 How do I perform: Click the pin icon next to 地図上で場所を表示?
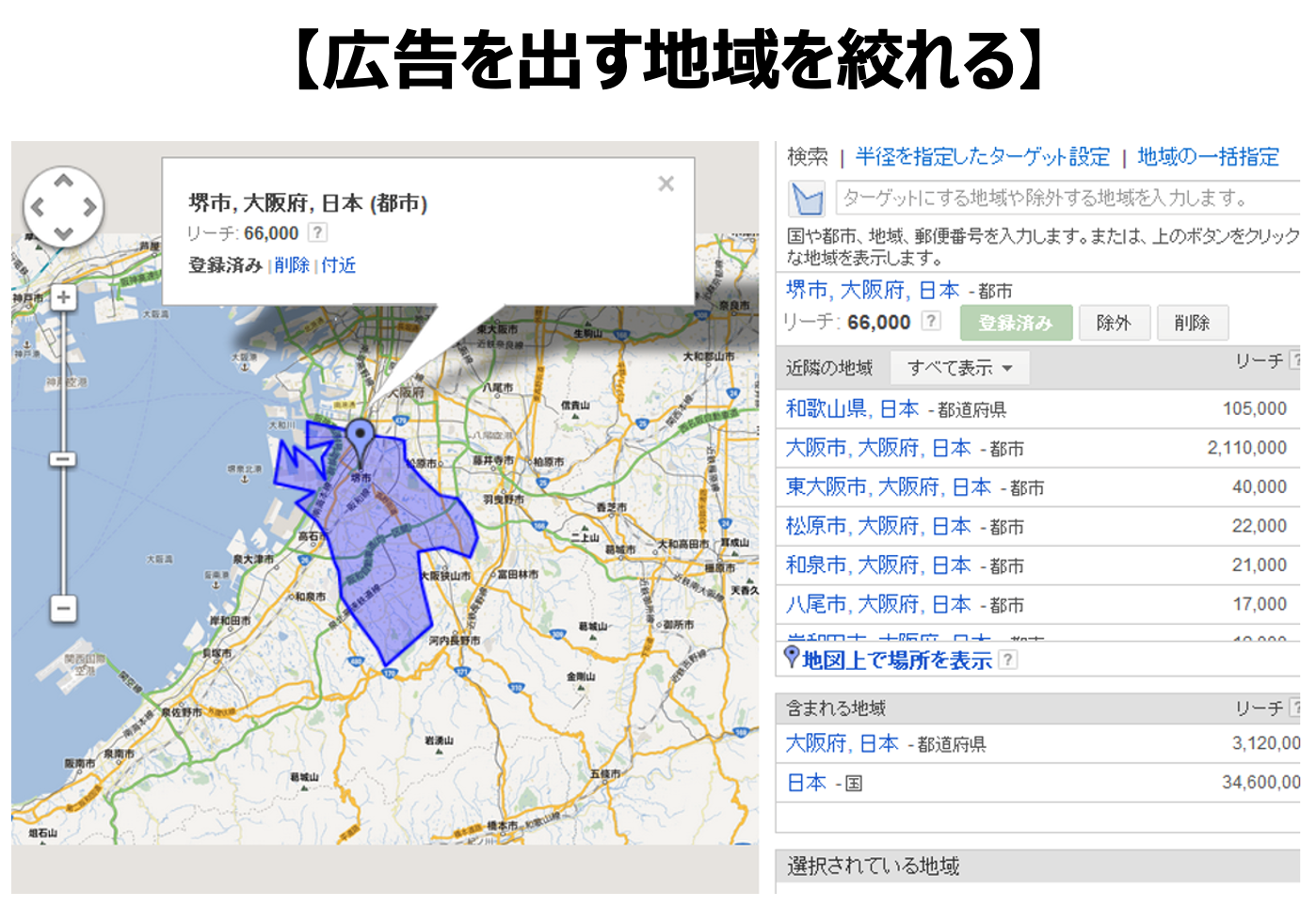click(x=790, y=660)
